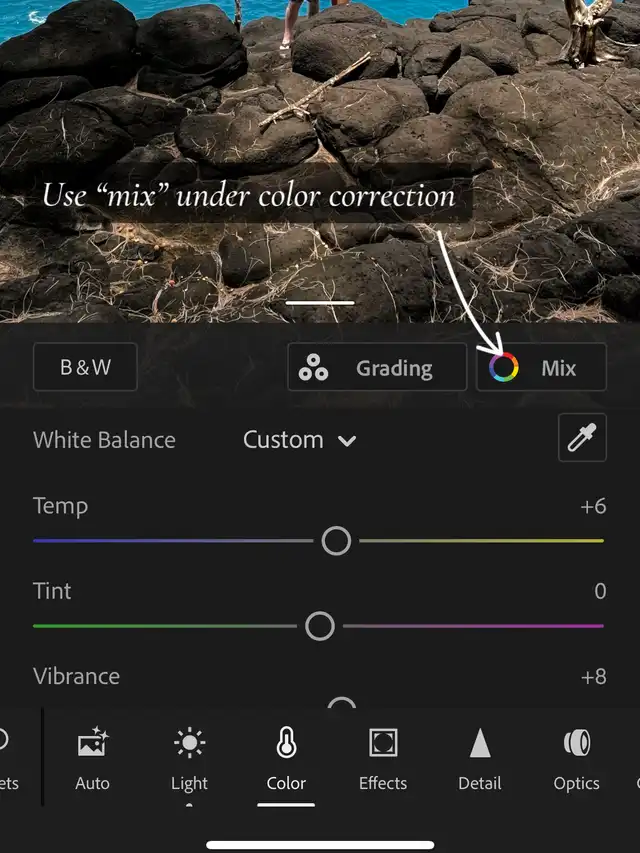Toggle the B&W black and white mode
The height and width of the screenshot is (853, 640).
click(x=85, y=367)
